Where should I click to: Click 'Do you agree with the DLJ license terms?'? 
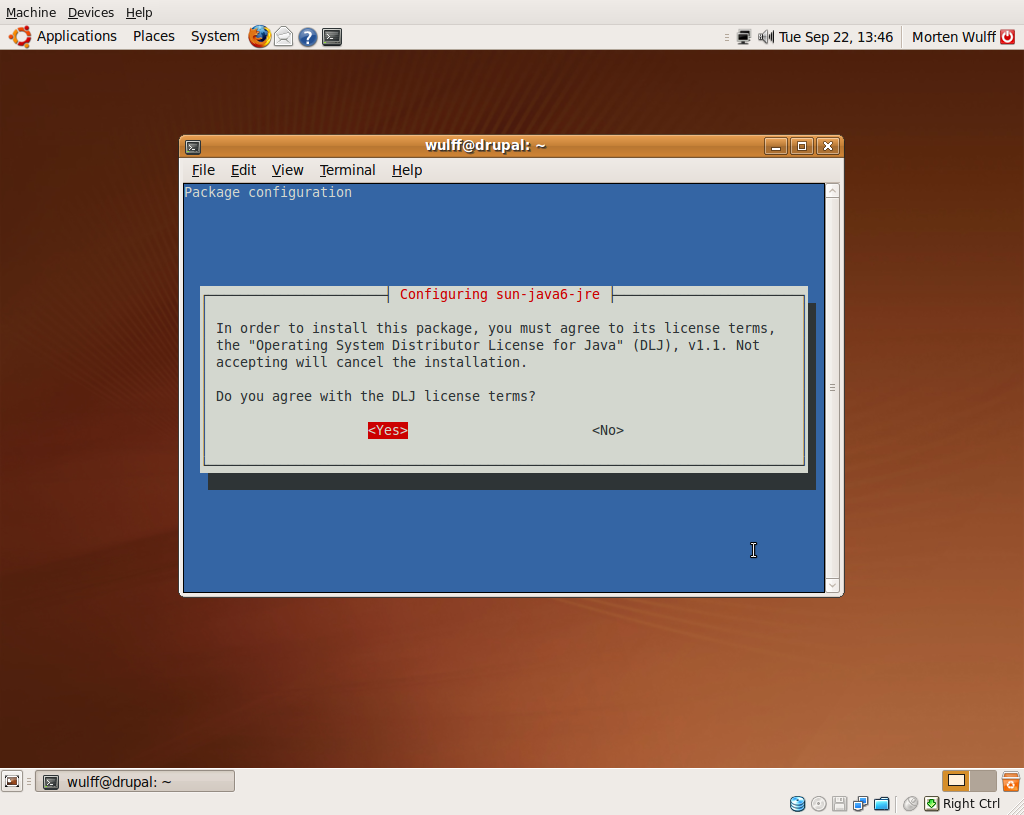tap(376, 396)
